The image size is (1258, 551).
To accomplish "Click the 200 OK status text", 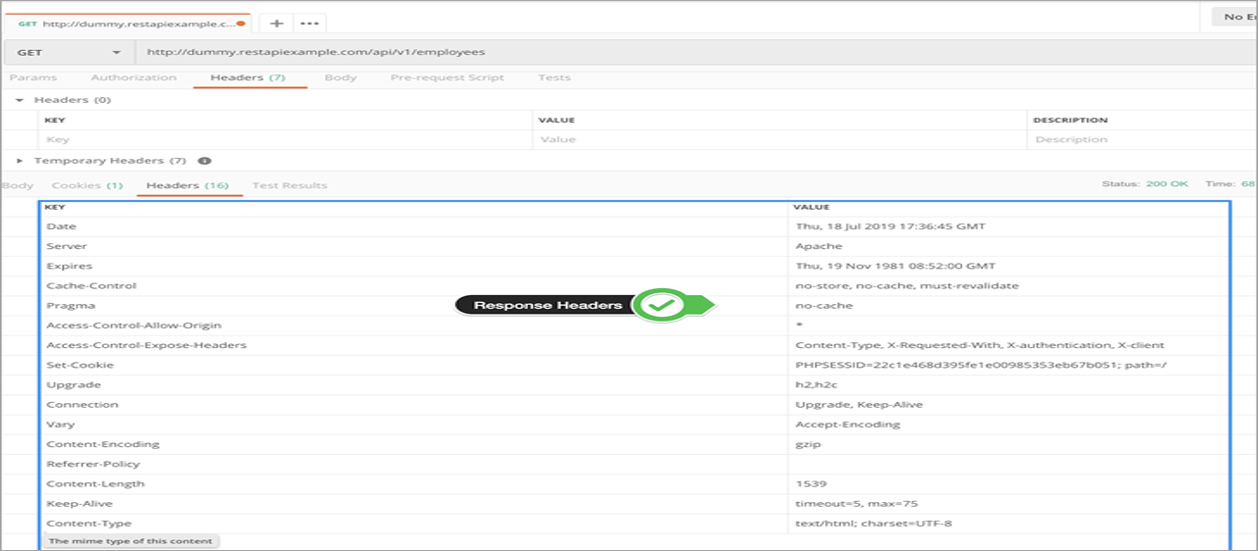I will (1165, 184).
